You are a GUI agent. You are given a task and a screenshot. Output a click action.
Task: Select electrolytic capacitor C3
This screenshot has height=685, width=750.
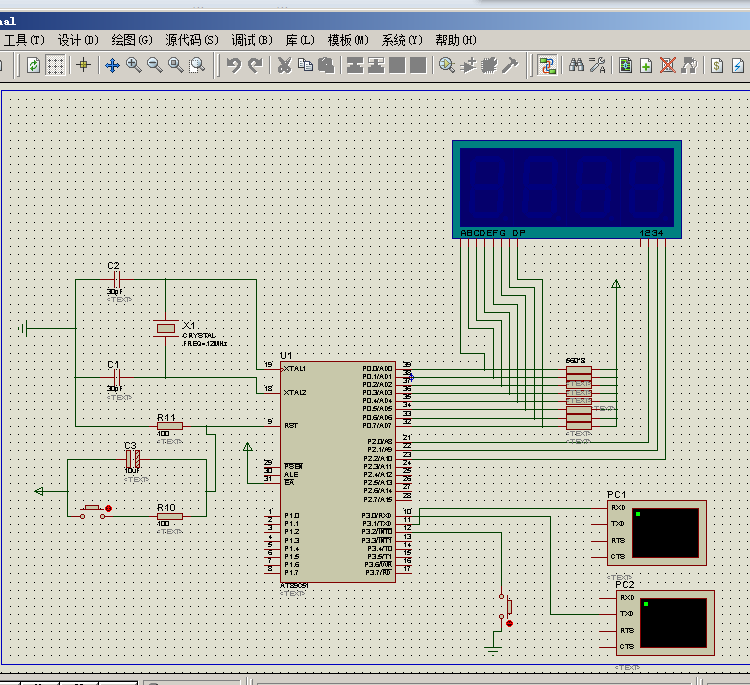click(133, 459)
